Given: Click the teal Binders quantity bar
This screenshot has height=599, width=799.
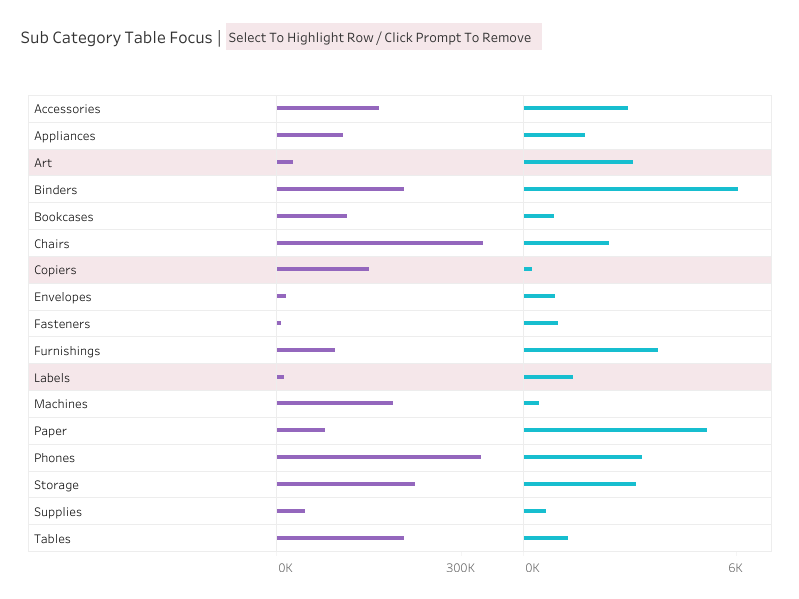Looking at the screenshot, I should click(x=630, y=189).
